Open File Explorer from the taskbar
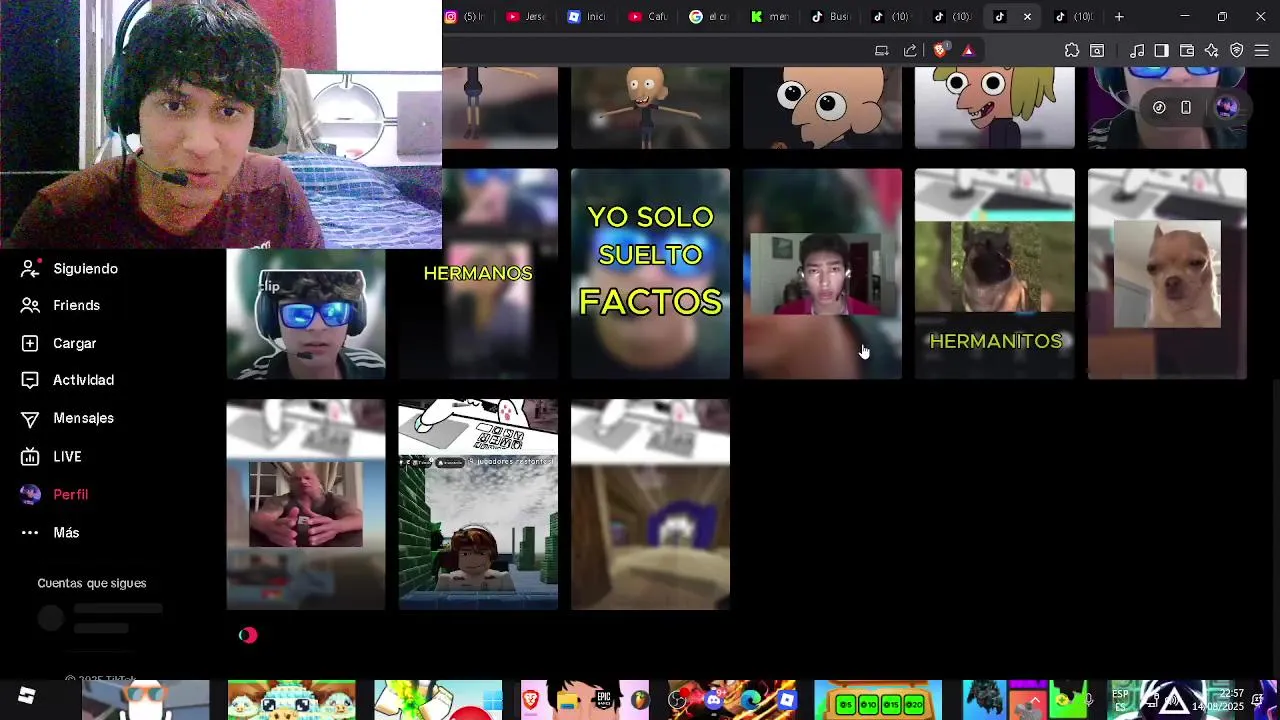Viewport: 1280px width, 720px height. coord(567,700)
